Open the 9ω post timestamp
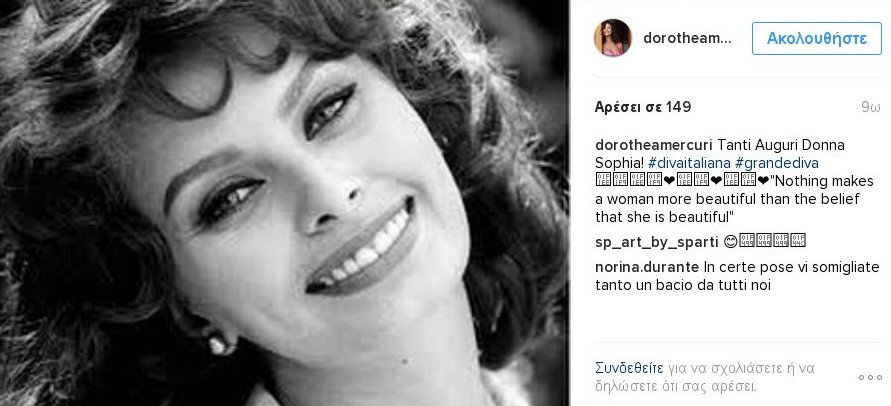 871,107
